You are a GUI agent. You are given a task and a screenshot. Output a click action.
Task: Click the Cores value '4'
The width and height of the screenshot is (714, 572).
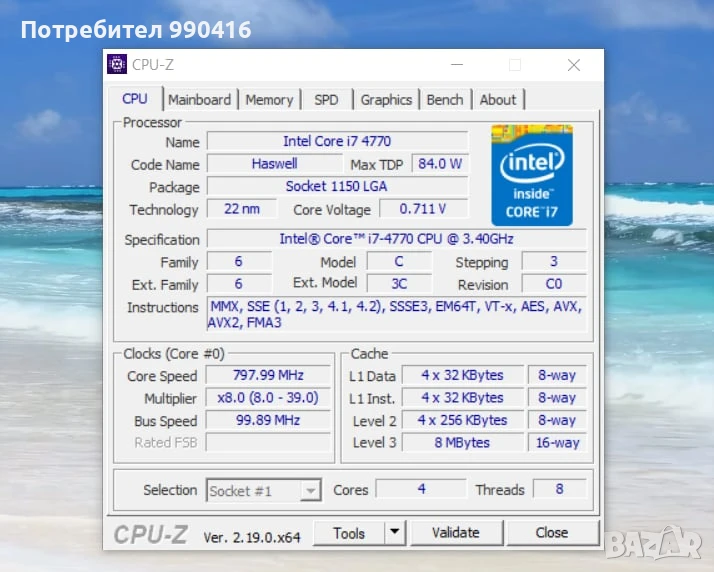[x=422, y=489]
